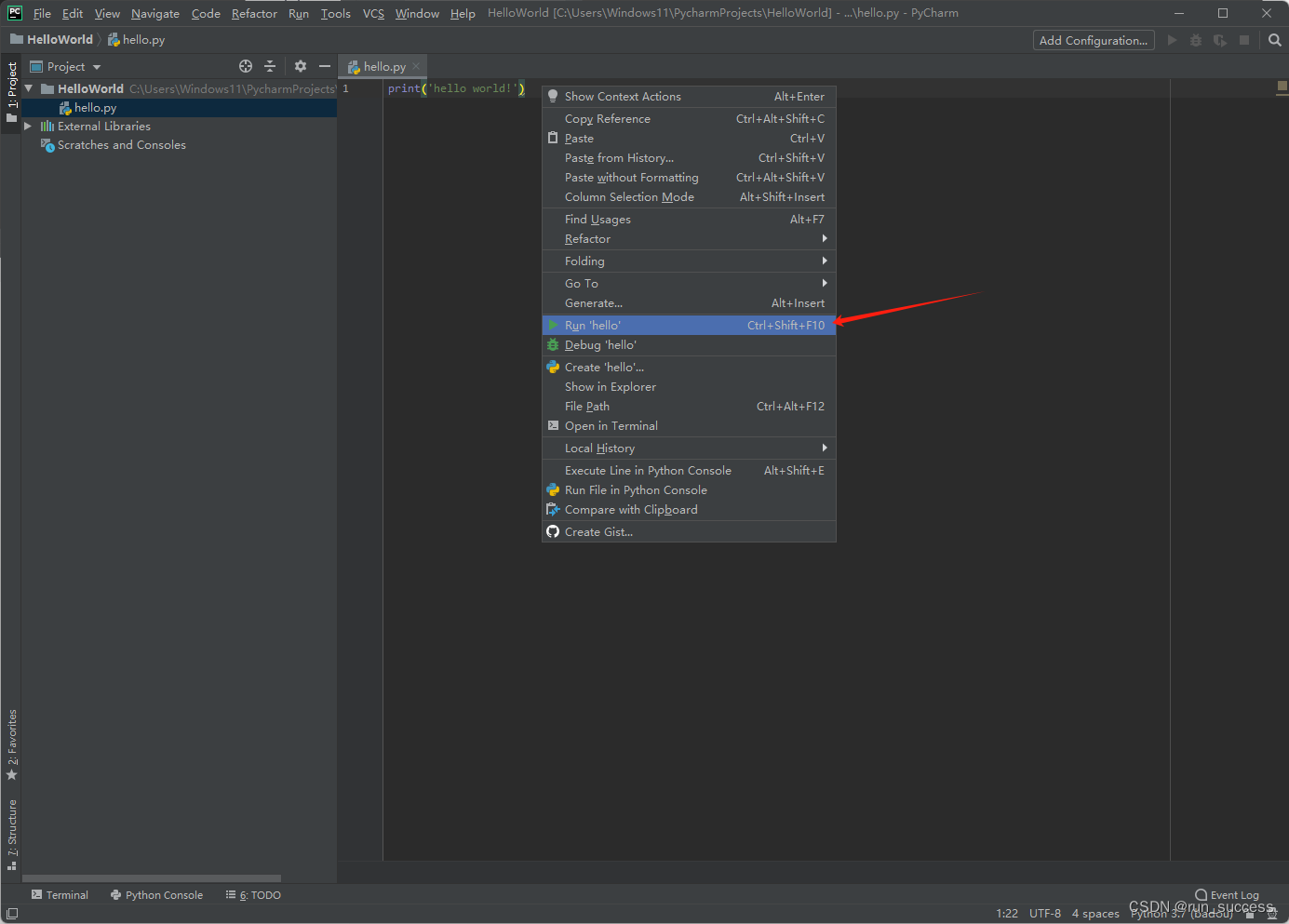Choose Paste from History...

pyautogui.click(x=689, y=158)
